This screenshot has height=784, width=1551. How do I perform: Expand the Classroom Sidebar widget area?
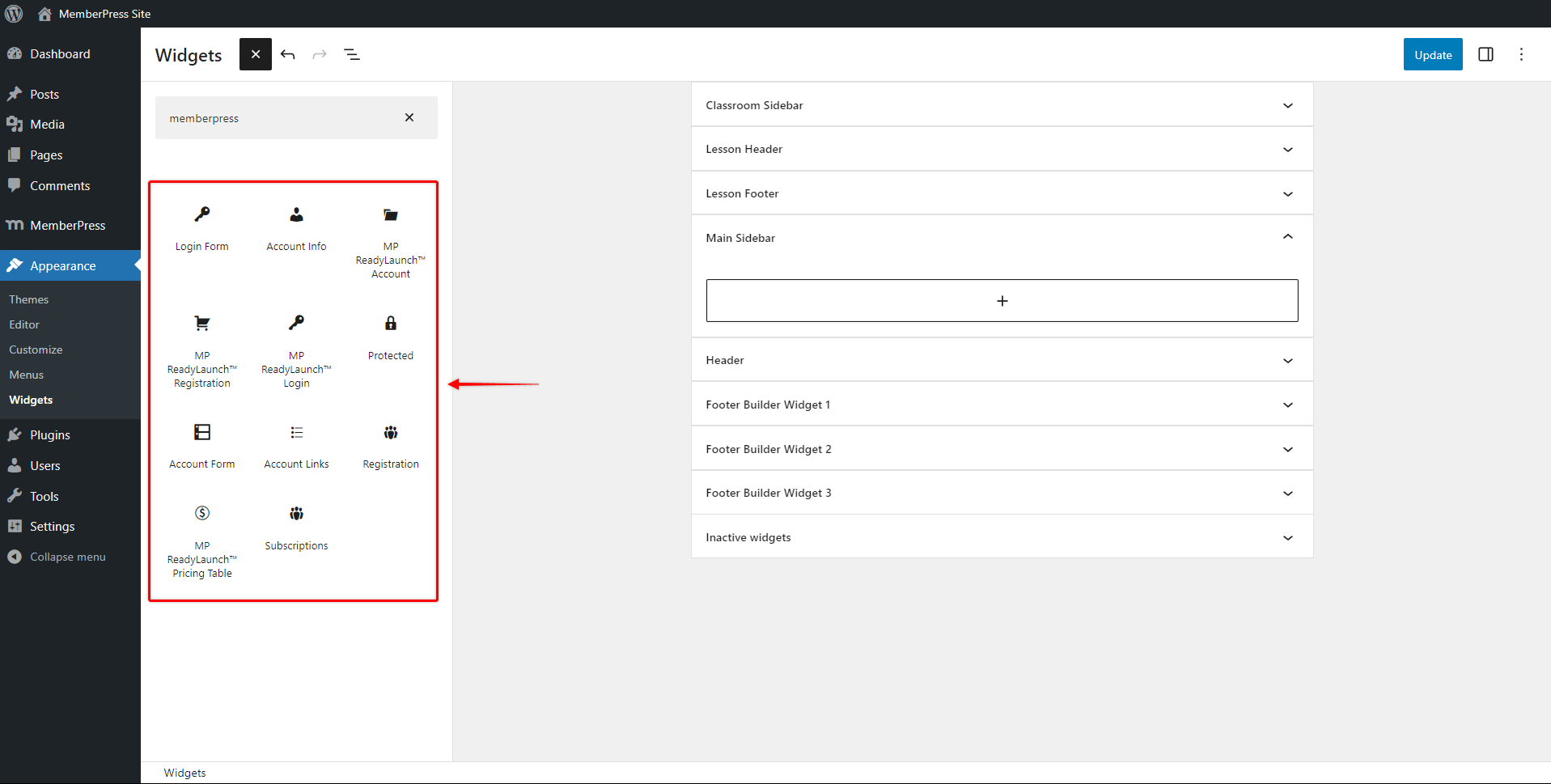pyautogui.click(x=1002, y=105)
